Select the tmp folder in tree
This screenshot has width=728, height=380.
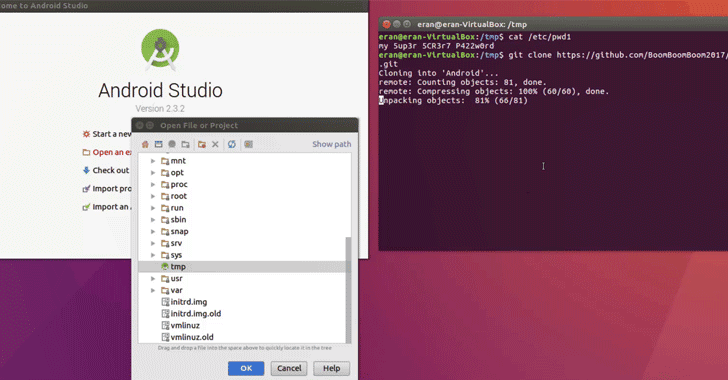coord(242,267)
